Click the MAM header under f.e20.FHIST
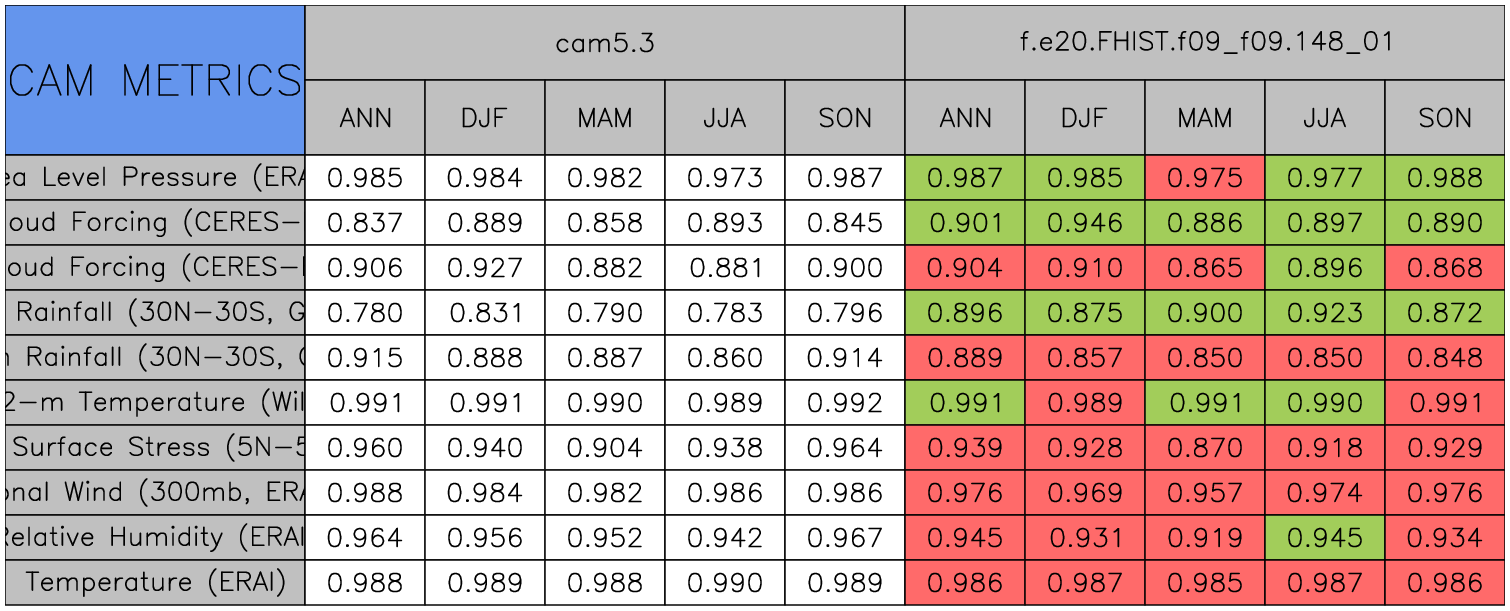The image size is (1510, 611). tap(1205, 118)
